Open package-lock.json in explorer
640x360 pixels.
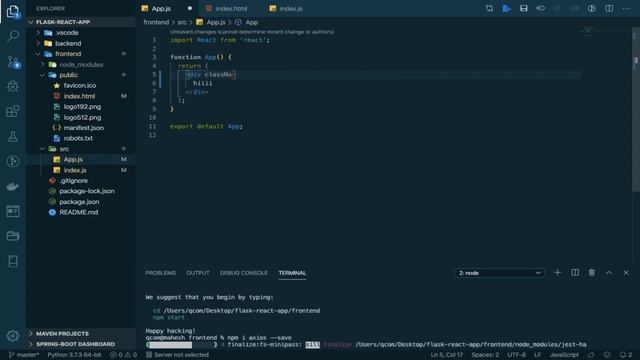pyautogui.click(x=81, y=191)
